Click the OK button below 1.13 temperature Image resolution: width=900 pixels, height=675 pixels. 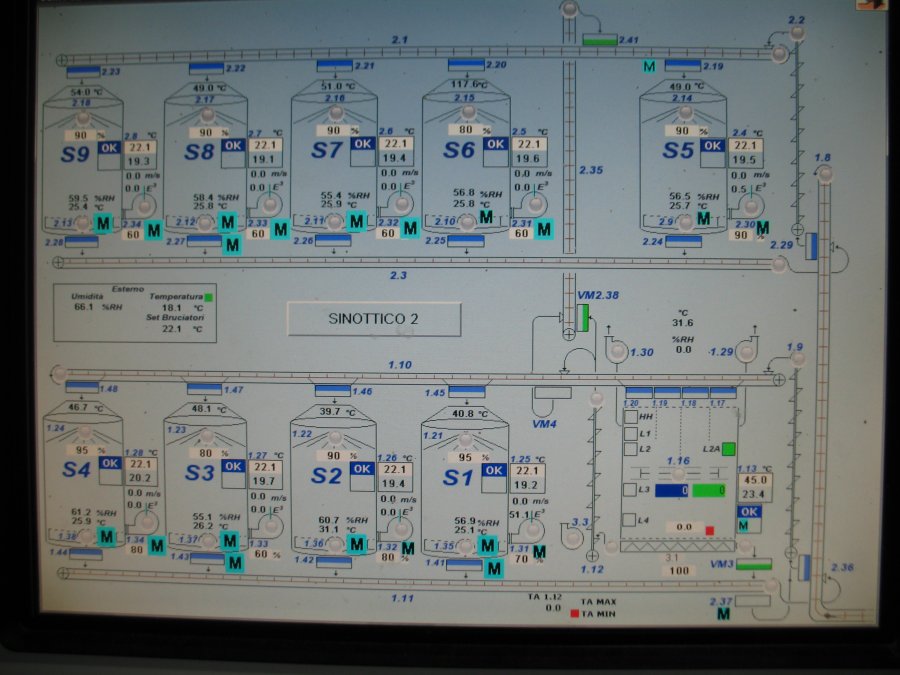[749, 511]
